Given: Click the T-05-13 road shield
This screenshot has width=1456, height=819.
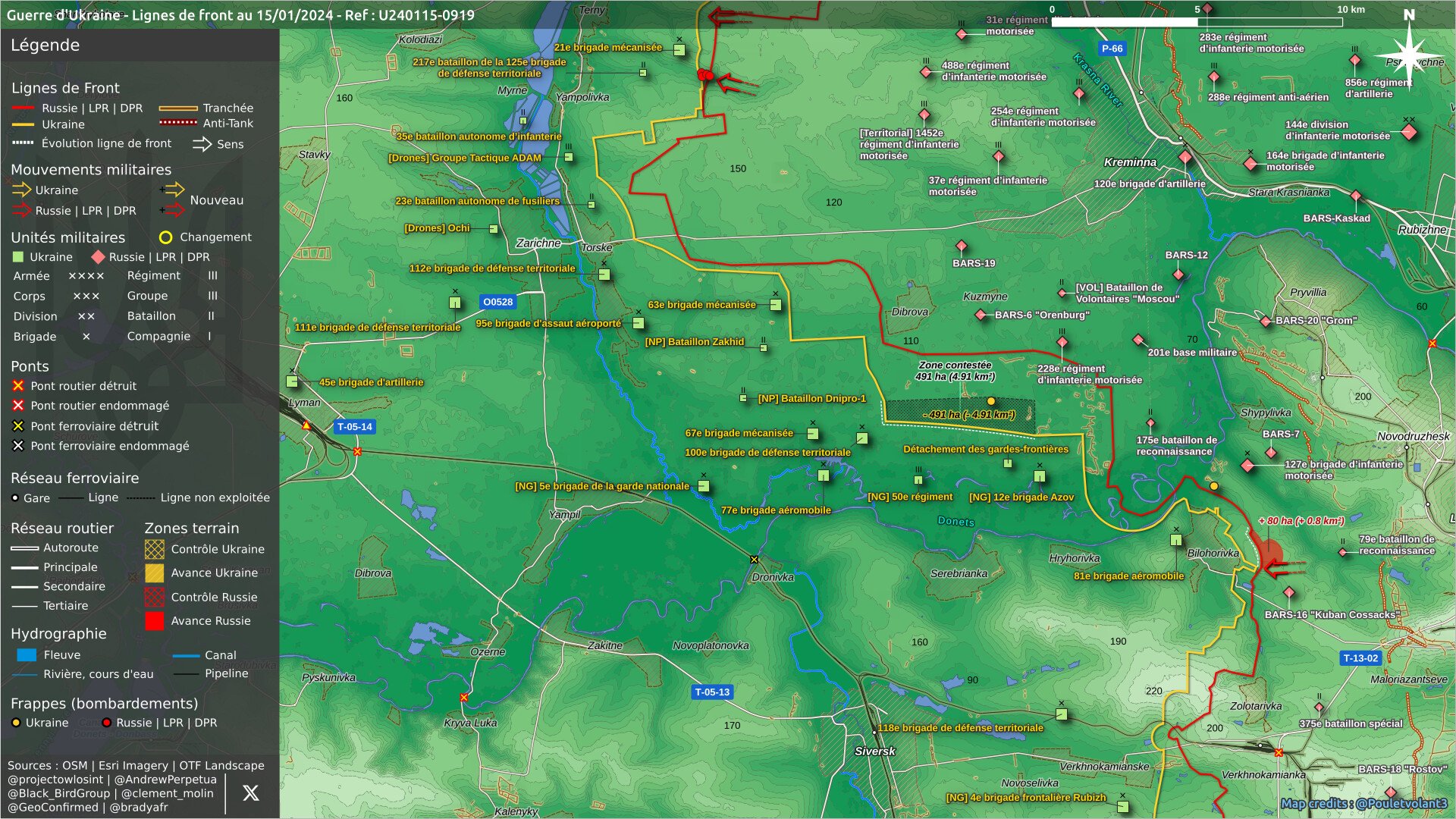Looking at the screenshot, I should tap(712, 692).
